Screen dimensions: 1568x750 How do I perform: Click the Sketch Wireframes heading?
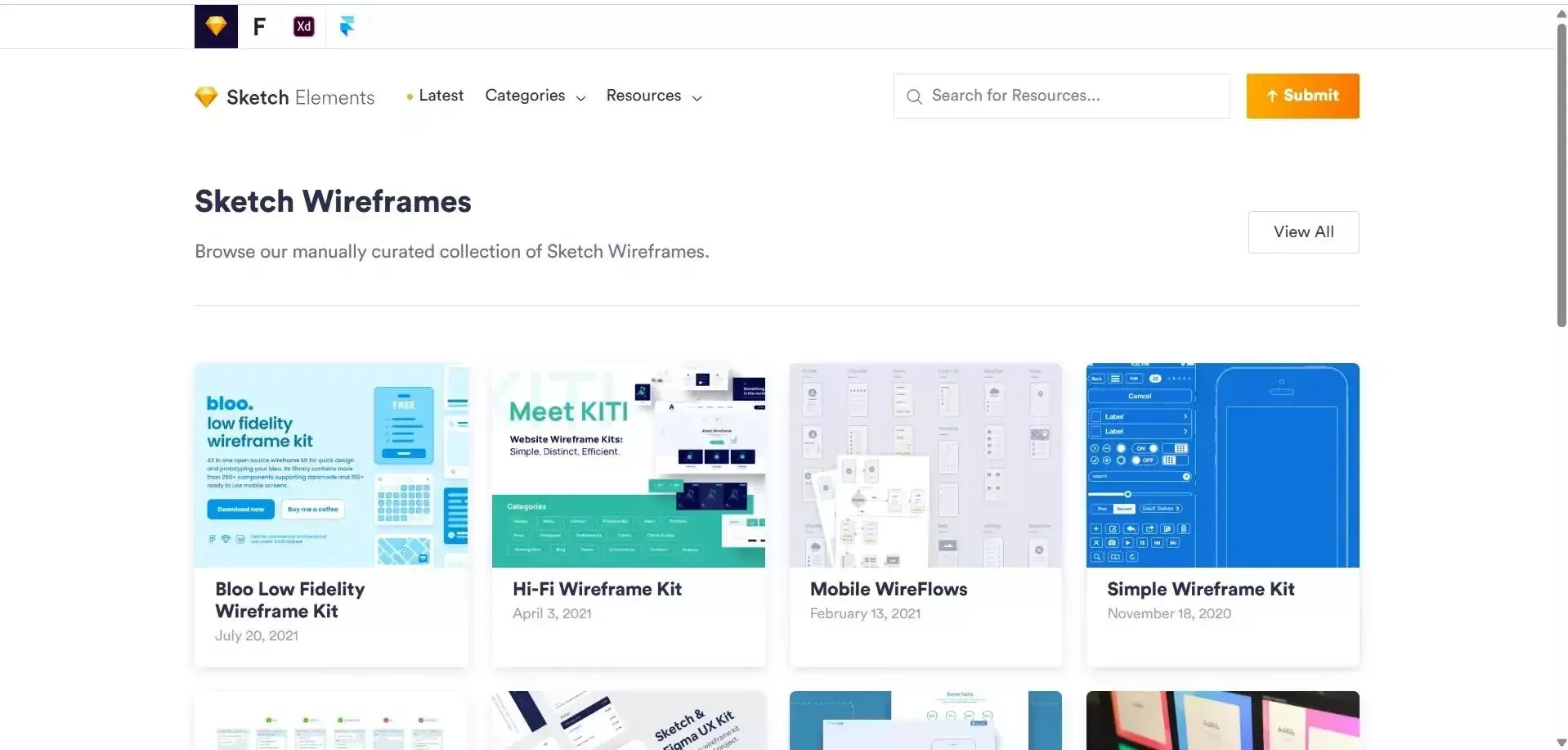tap(333, 201)
